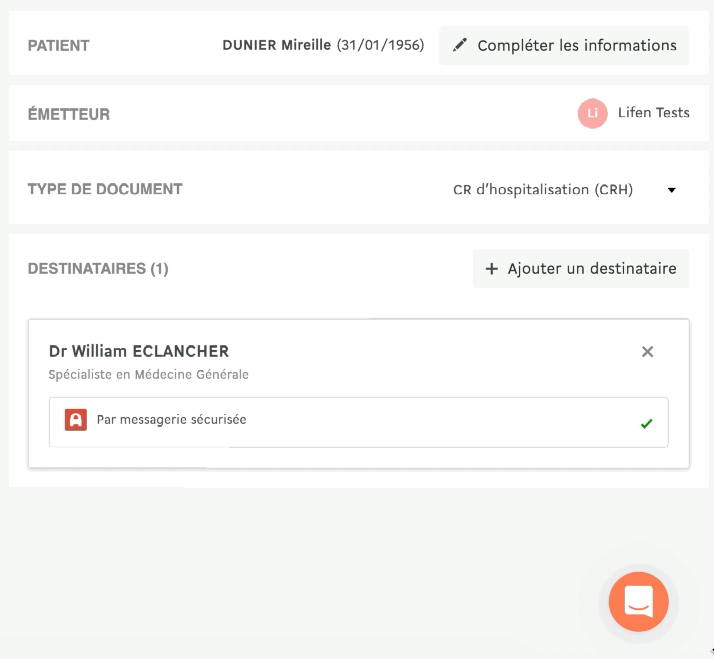Select the Par messagerie sécurisée option
Viewport: 714px width, 659px height.
point(359,422)
